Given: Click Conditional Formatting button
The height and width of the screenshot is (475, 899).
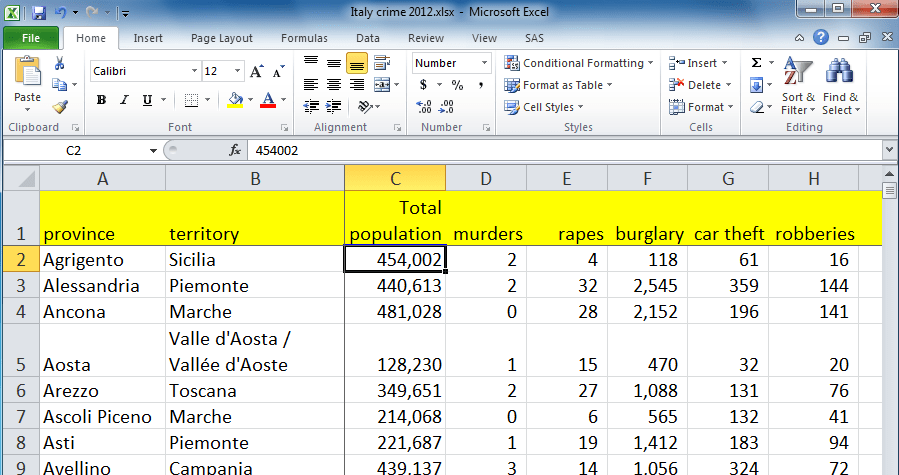Looking at the screenshot, I should 579,63.
